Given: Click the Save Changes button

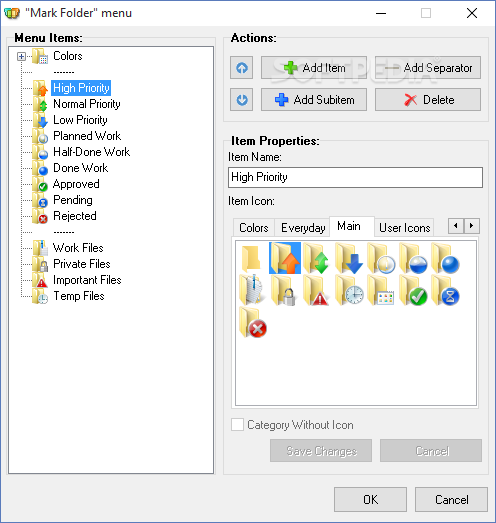Looking at the screenshot, I should point(321,451).
